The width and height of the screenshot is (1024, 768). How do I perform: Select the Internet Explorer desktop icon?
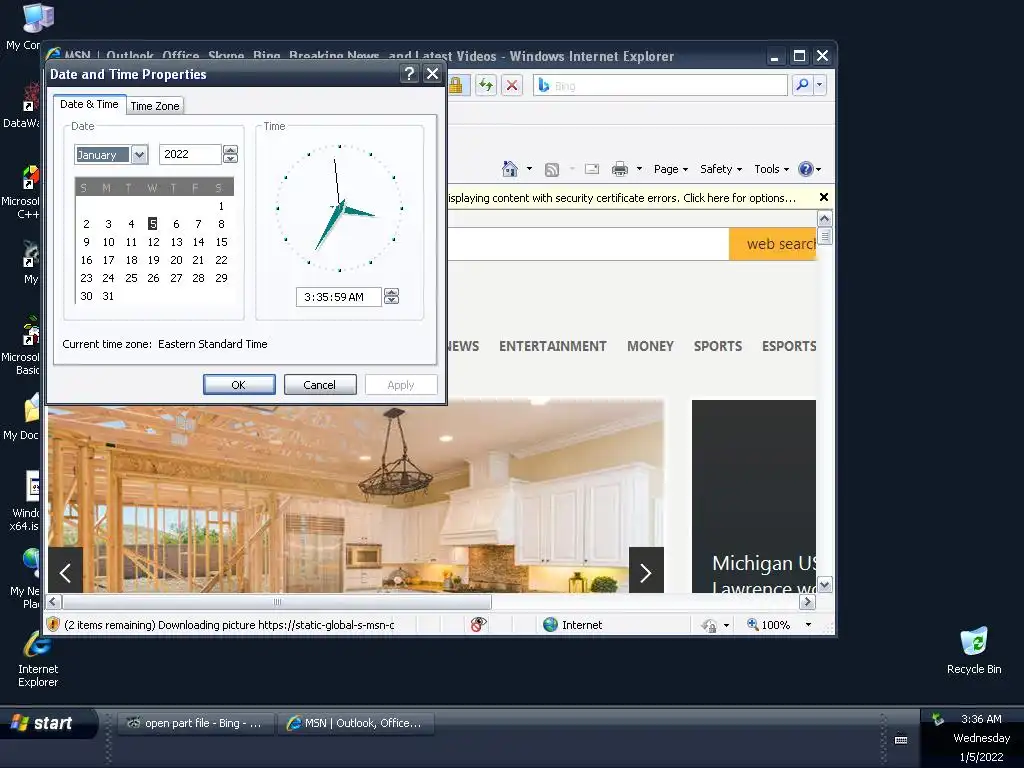point(38,658)
